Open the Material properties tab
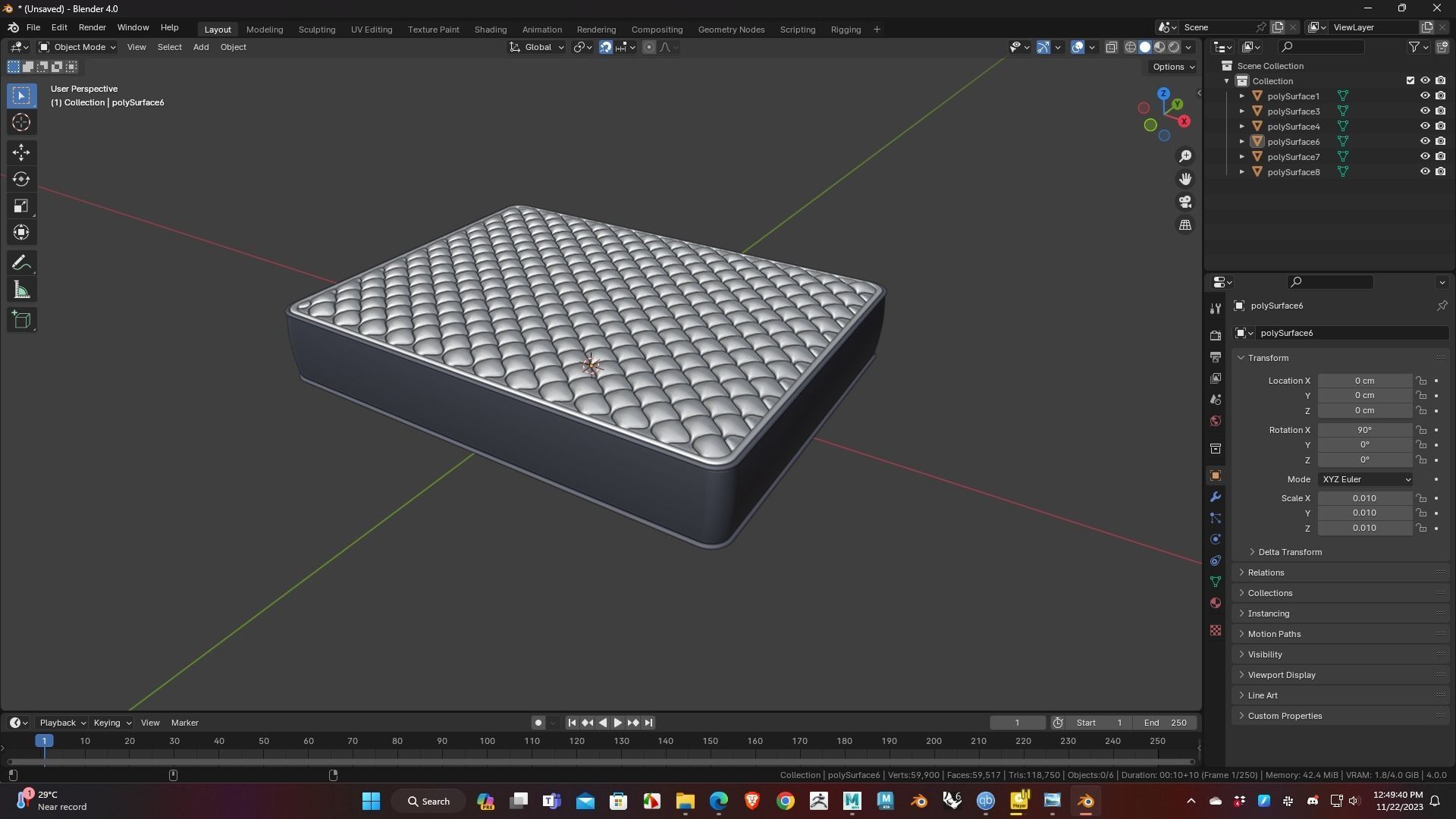The image size is (1456, 819). [x=1216, y=603]
